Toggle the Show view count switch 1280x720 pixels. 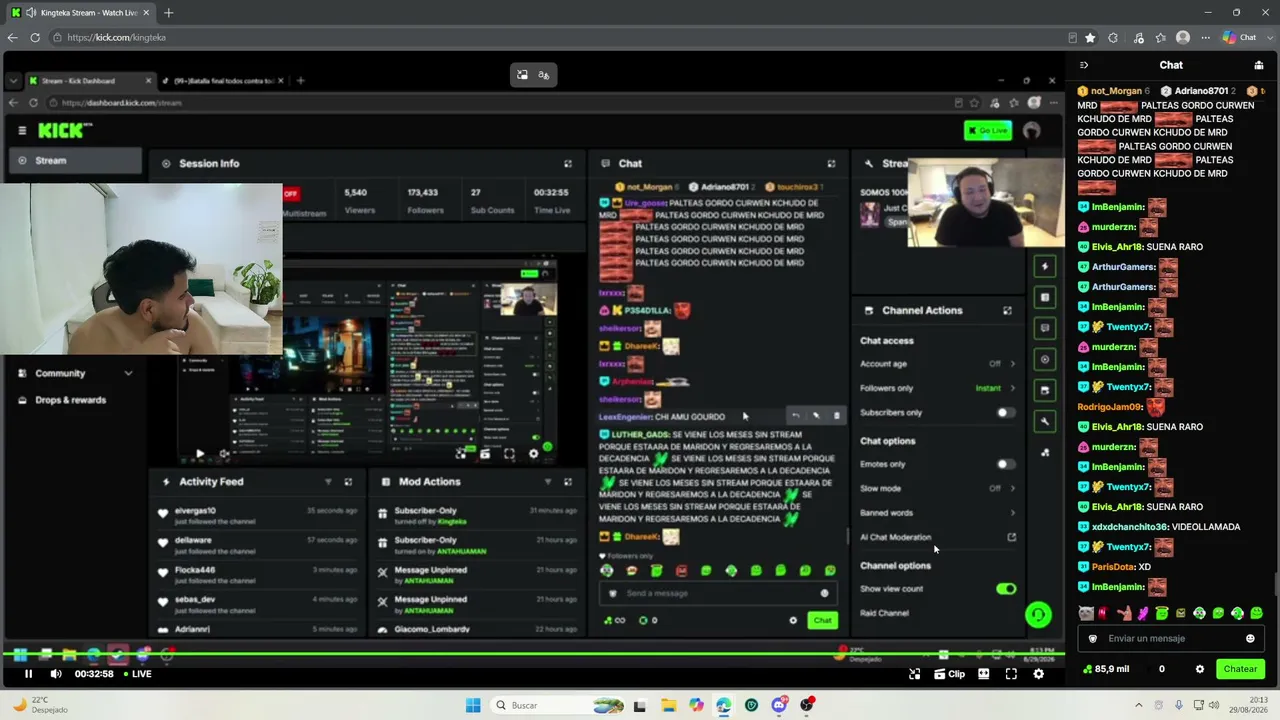[1006, 589]
